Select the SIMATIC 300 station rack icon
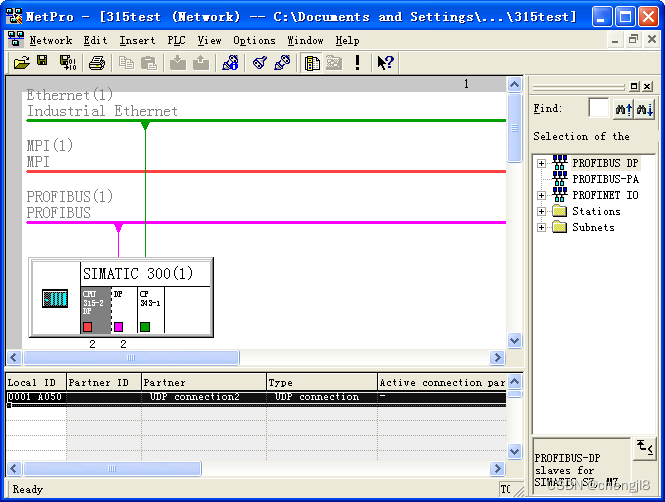 pyautogui.click(x=55, y=298)
